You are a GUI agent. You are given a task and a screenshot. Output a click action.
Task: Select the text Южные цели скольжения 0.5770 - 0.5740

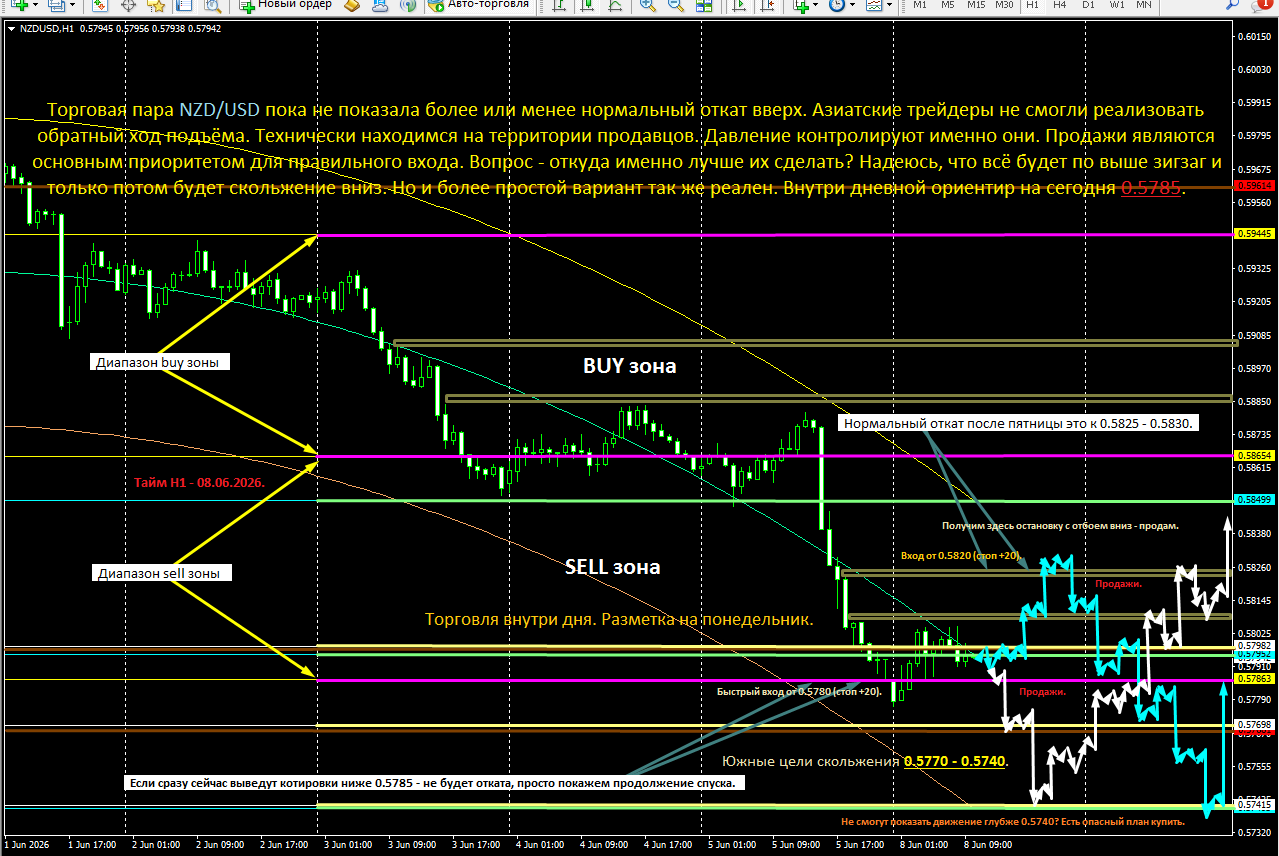(865, 761)
